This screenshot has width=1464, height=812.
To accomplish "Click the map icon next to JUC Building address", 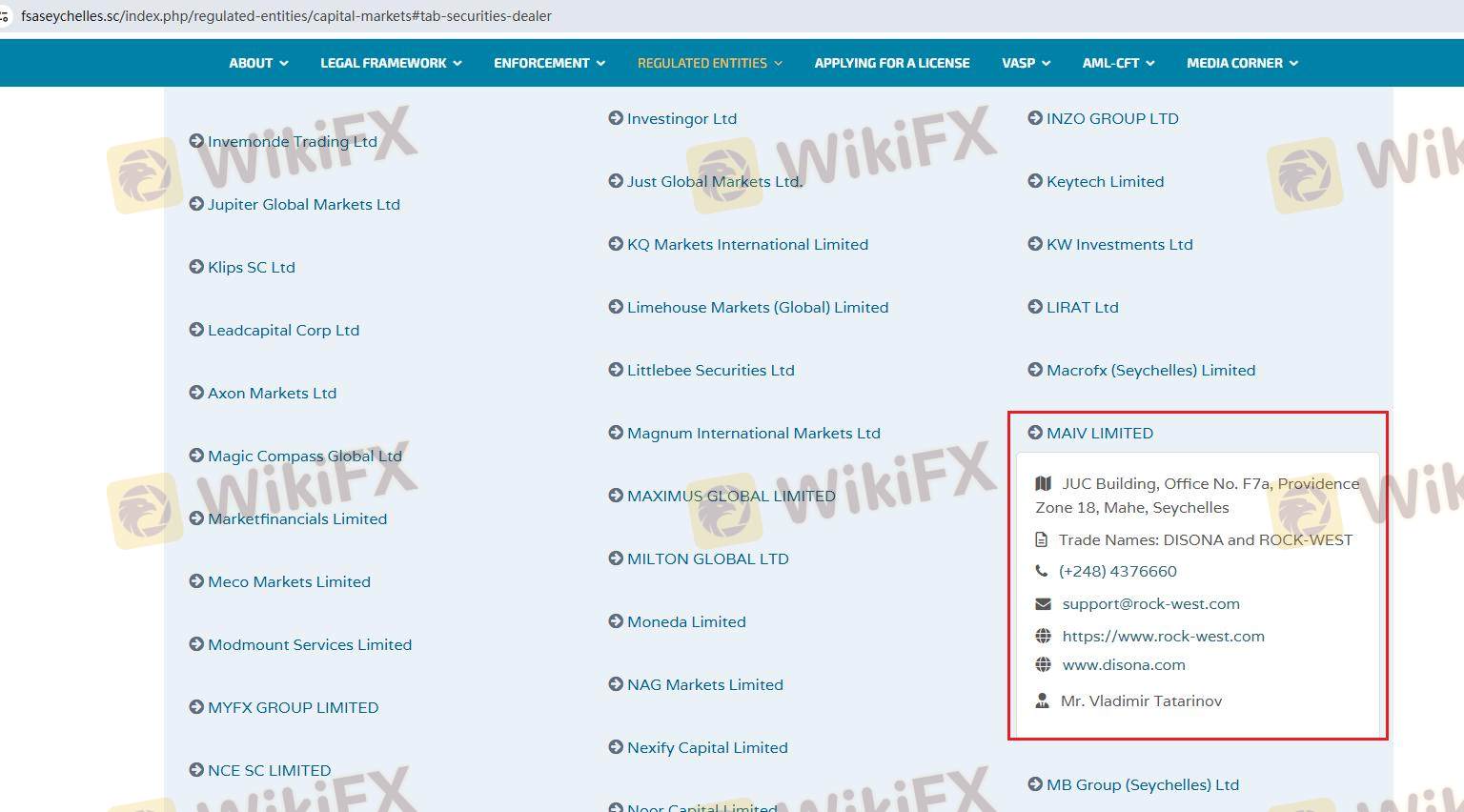I will tap(1043, 484).
